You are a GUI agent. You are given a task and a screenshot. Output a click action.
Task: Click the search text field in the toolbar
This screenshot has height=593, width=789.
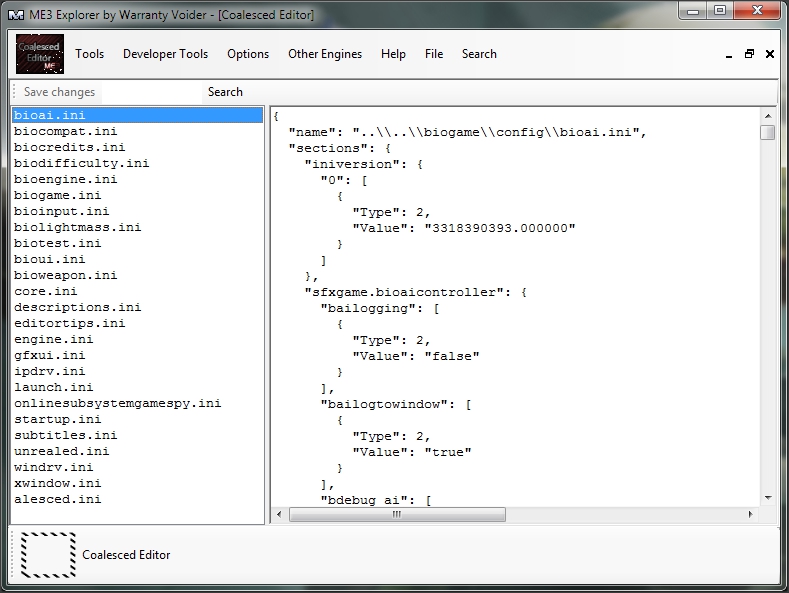[x=151, y=92]
